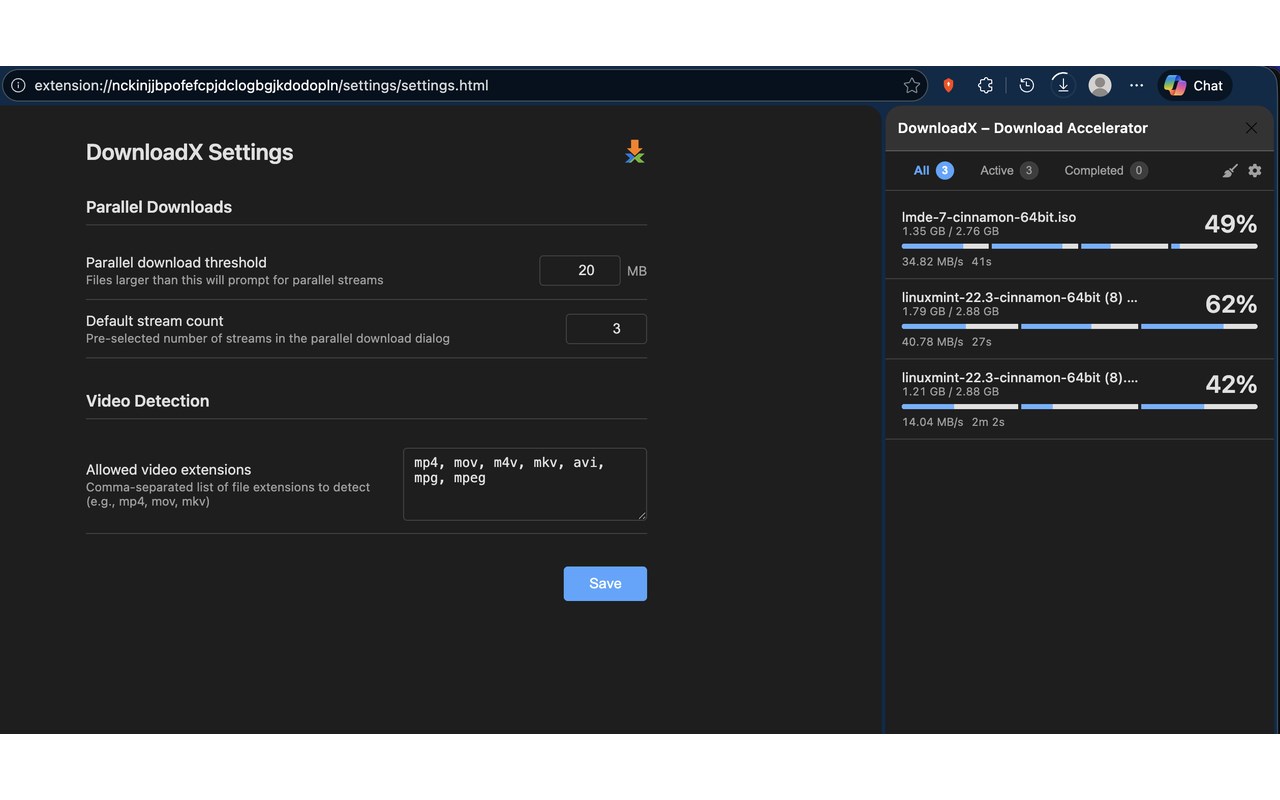Click the linuxmint file name beside 62%
The width and height of the screenshot is (1280, 800).
point(1020,297)
